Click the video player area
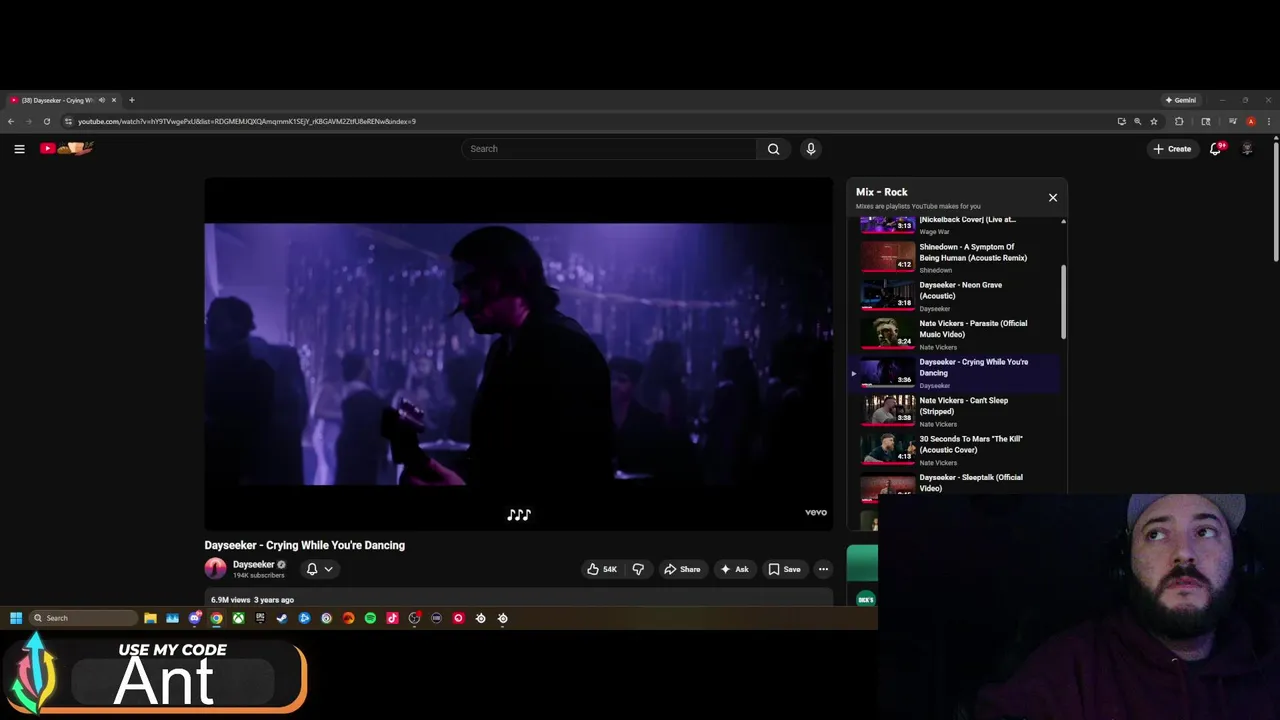The width and height of the screenshot is (1280, 720). pos(518,354)
